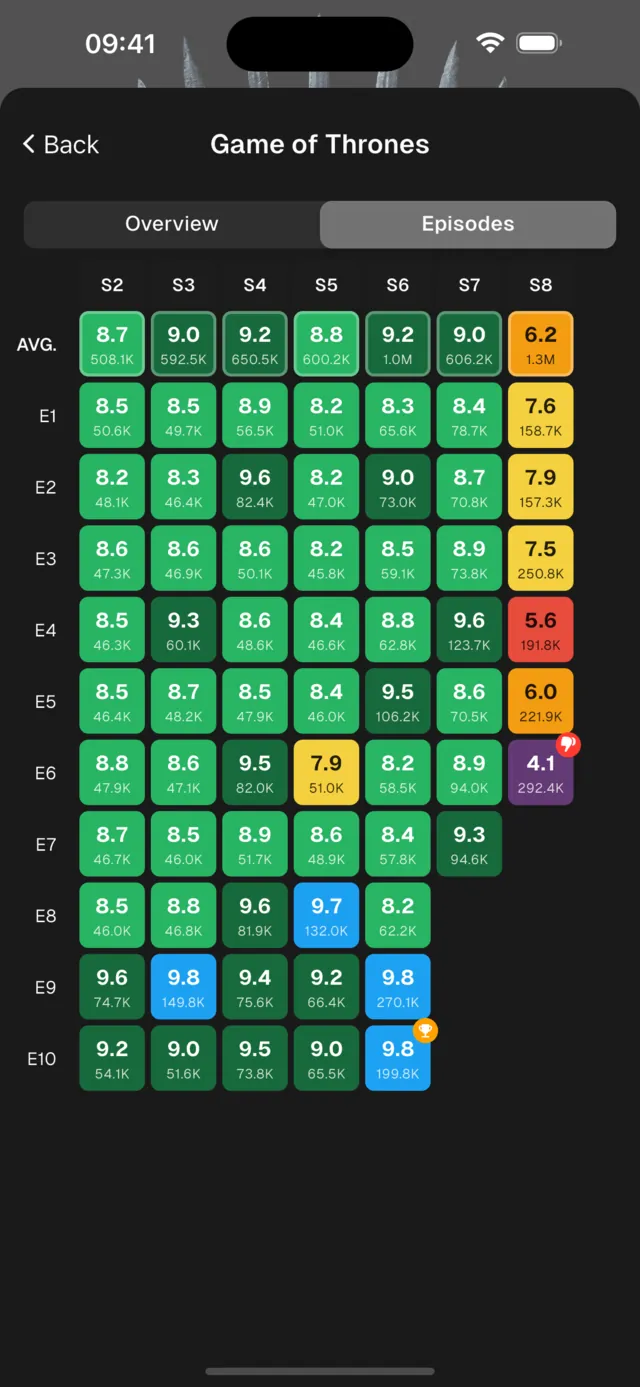Viewport: 640px width, 1387px height.
Task: Open the 9.2 cell with 54.1K votes
Action: (x=112, y=1059)
